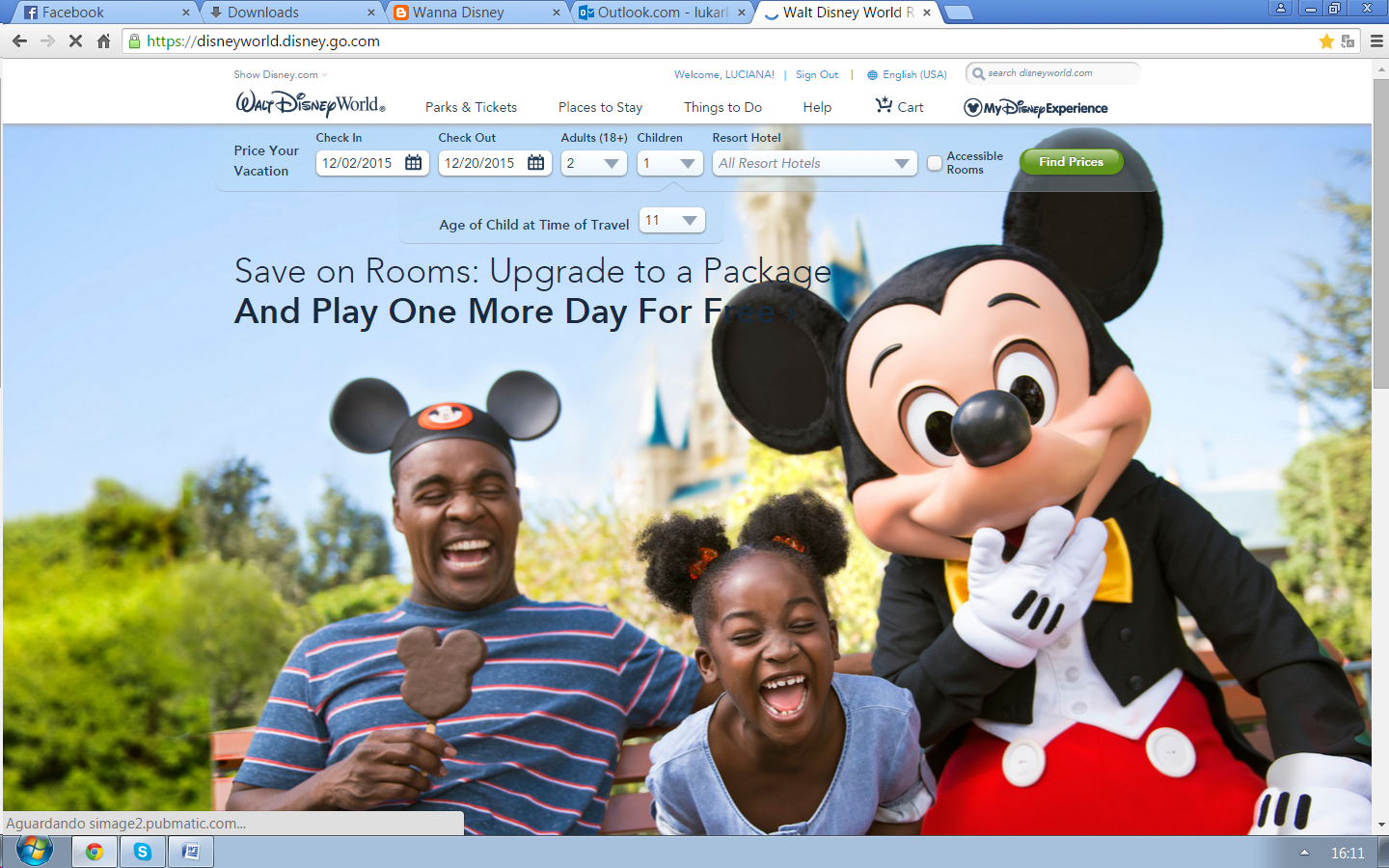Click the Sign Out link
The image size is (1389, 868).
click(x=817, y=74)
